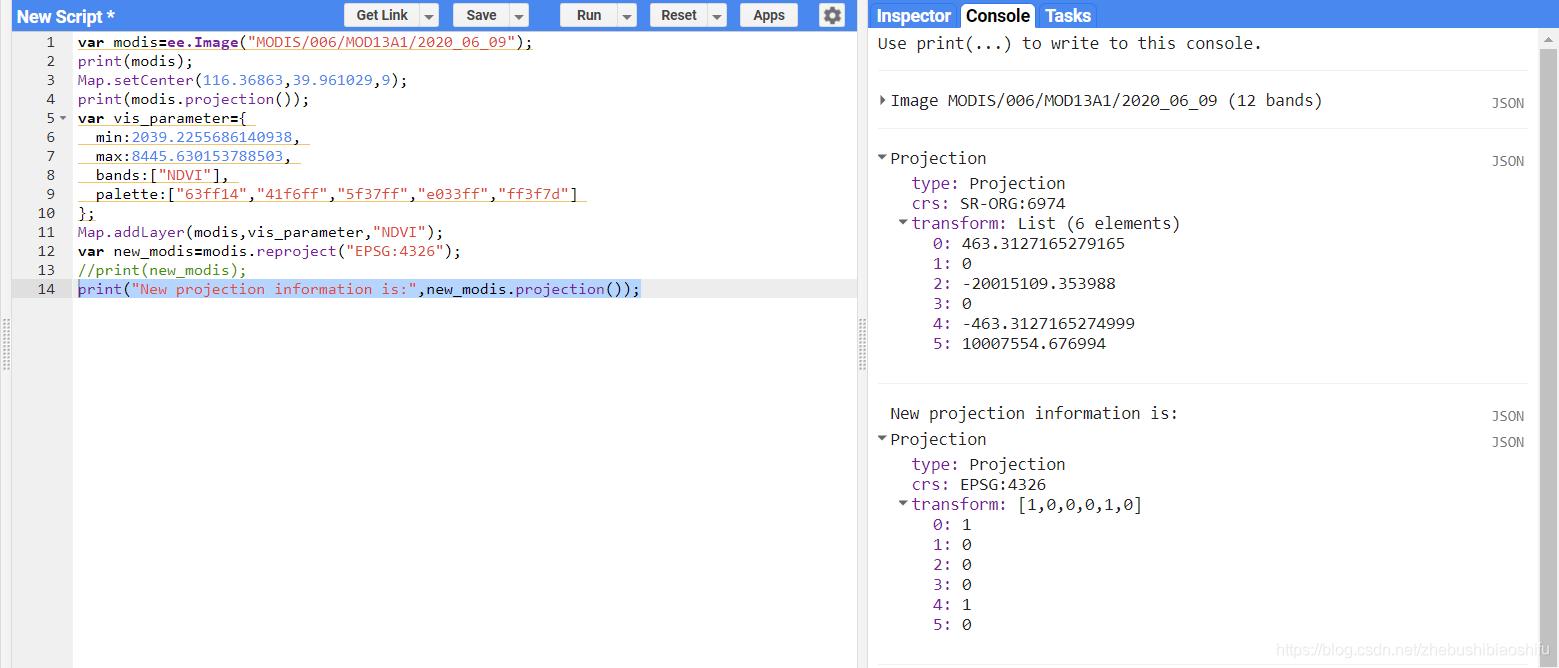Open the Get Link dropdown arrow
Viewport: 1559px width, 668px height.
pos(429,16)
